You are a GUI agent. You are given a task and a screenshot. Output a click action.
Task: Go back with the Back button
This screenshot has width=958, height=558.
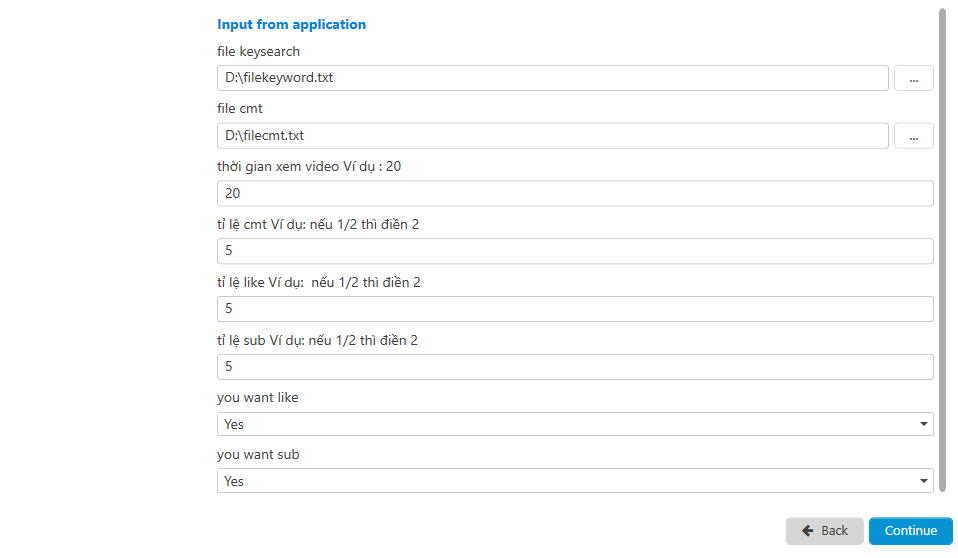pos(825,531)
